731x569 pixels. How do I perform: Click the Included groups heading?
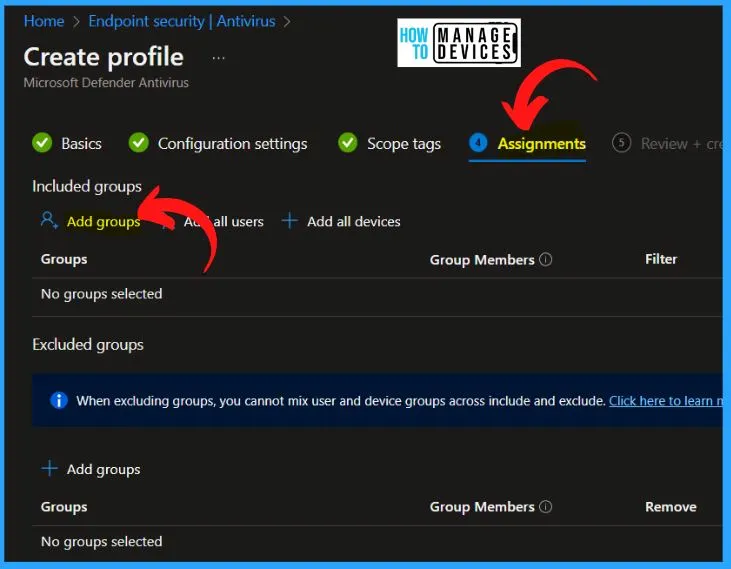[87, 186]
